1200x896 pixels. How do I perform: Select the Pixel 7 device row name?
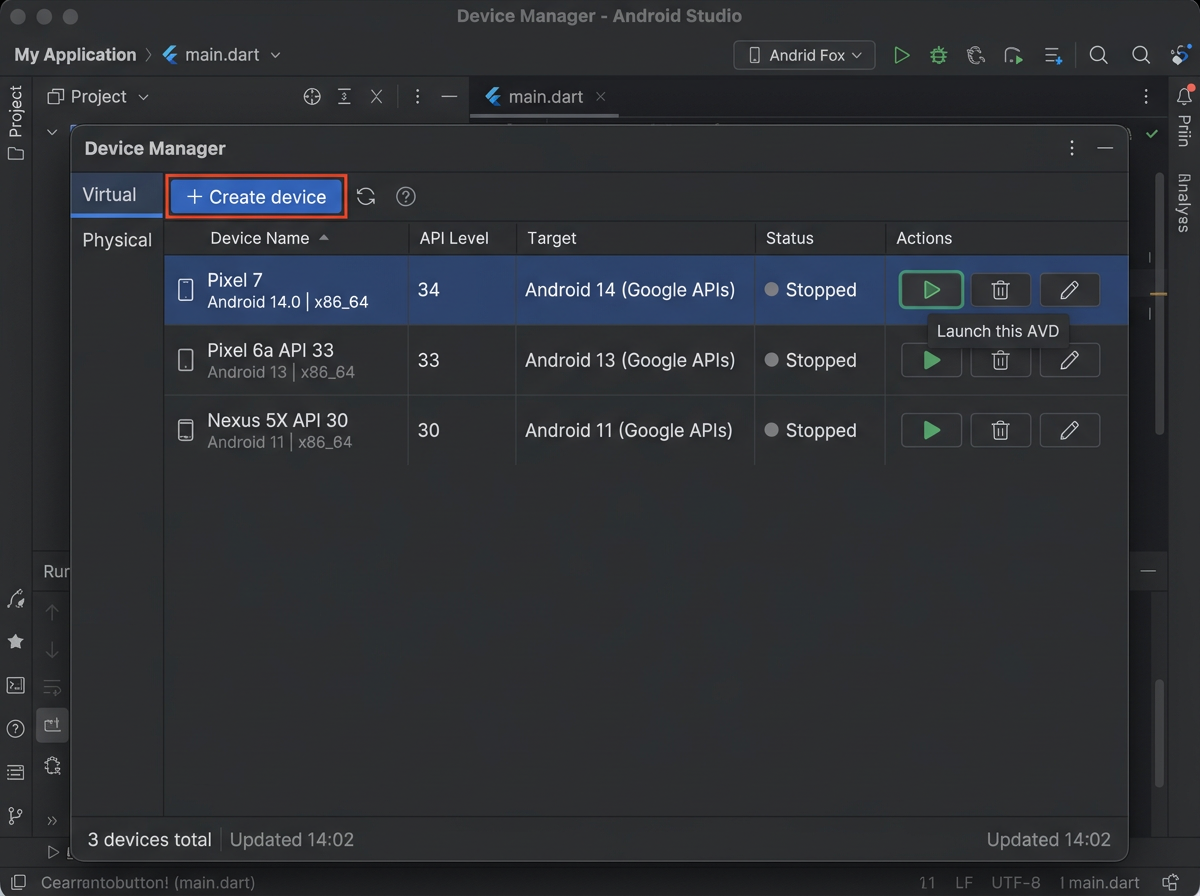[x=235, y=280]
